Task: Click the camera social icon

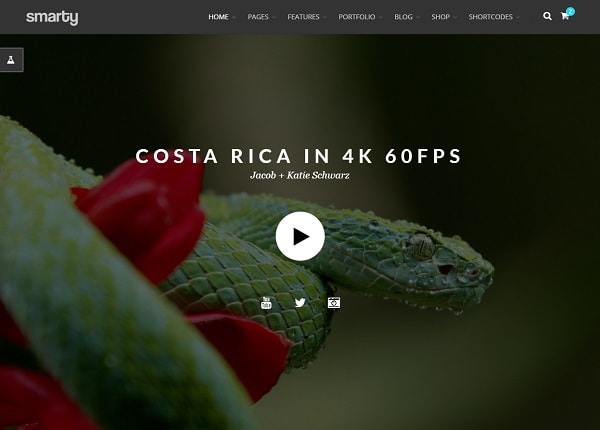Action: (334, 303)
